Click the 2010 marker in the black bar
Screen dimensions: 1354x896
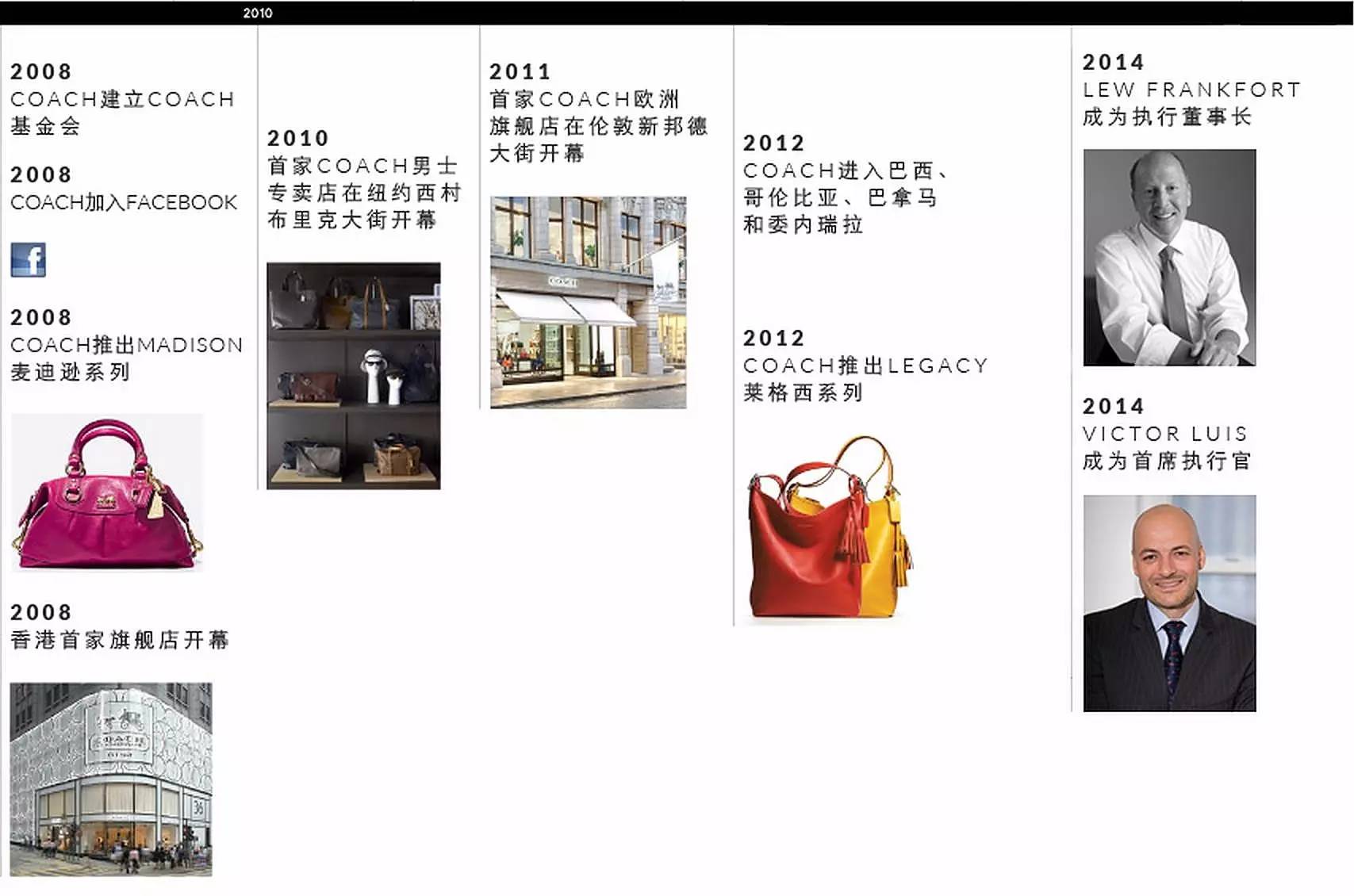pos(258,13)
